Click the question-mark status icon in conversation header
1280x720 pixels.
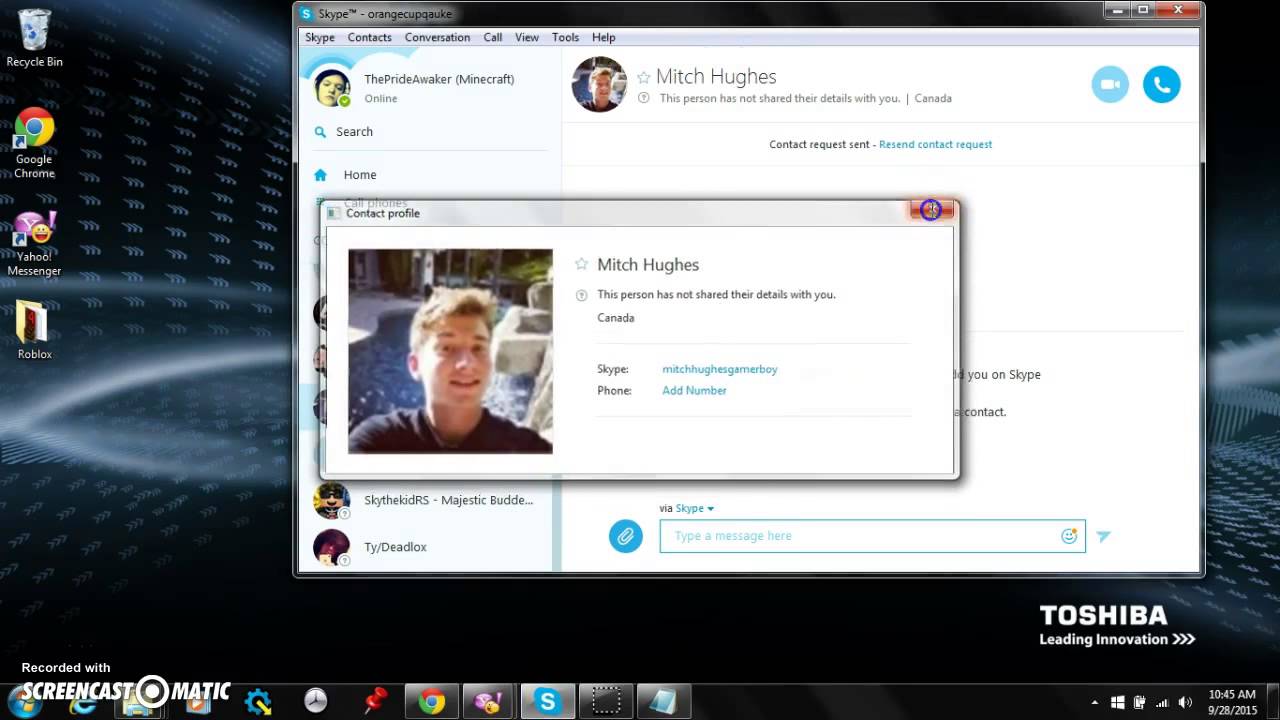[x=643, y=98]
